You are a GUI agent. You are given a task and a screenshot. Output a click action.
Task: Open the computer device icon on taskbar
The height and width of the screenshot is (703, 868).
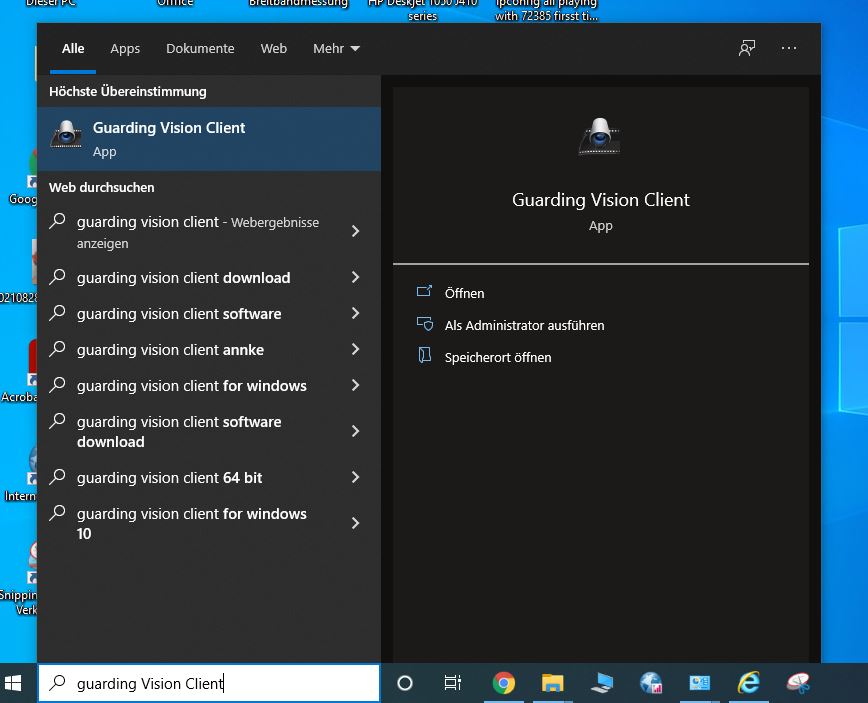[x=602, y=683]
